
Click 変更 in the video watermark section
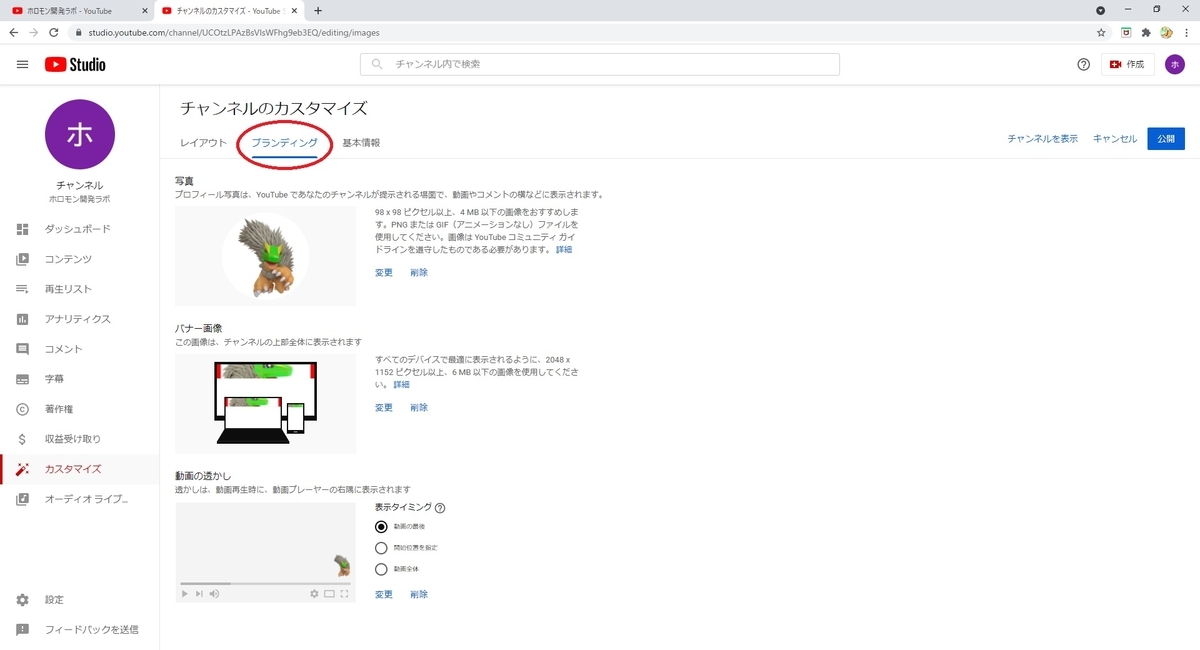(384, 595)
